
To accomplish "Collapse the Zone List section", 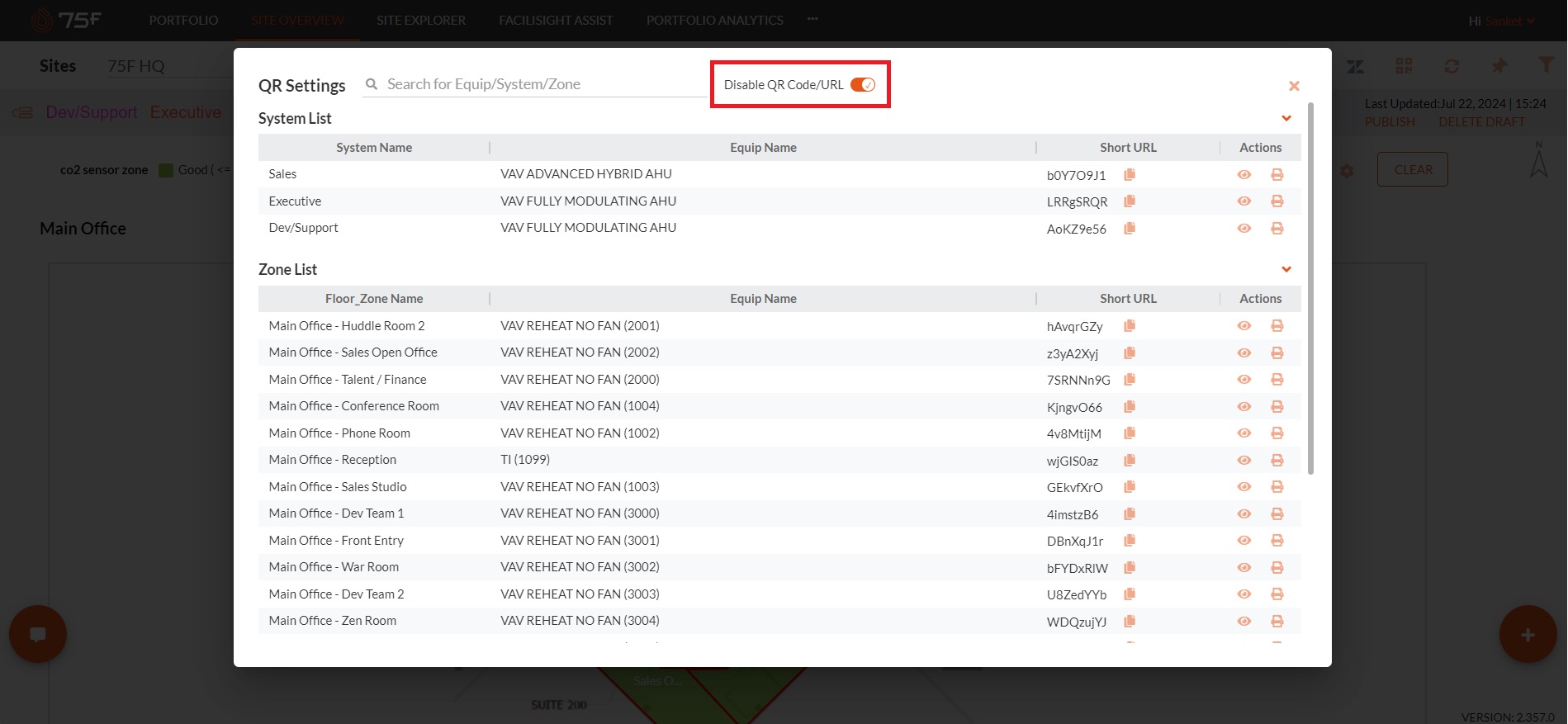I will (x=1286, y=269).
